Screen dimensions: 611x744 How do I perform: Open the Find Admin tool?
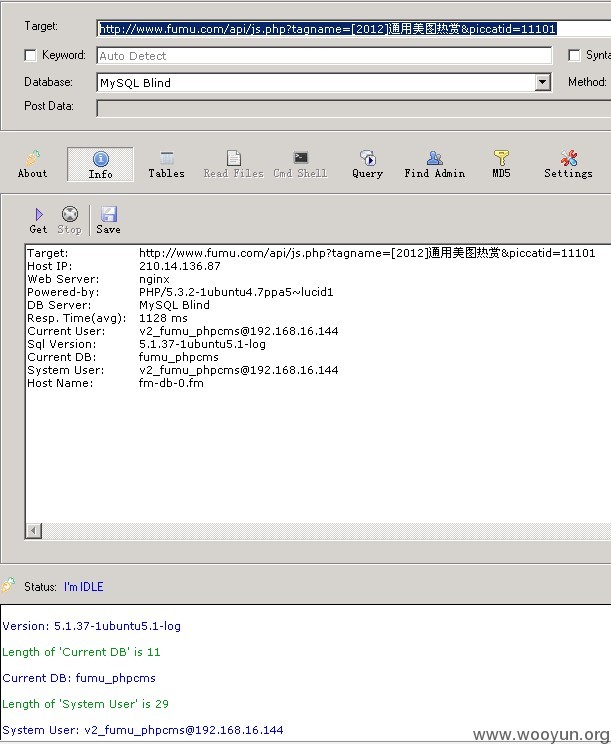pyautogui.click(x=435, y=164)
